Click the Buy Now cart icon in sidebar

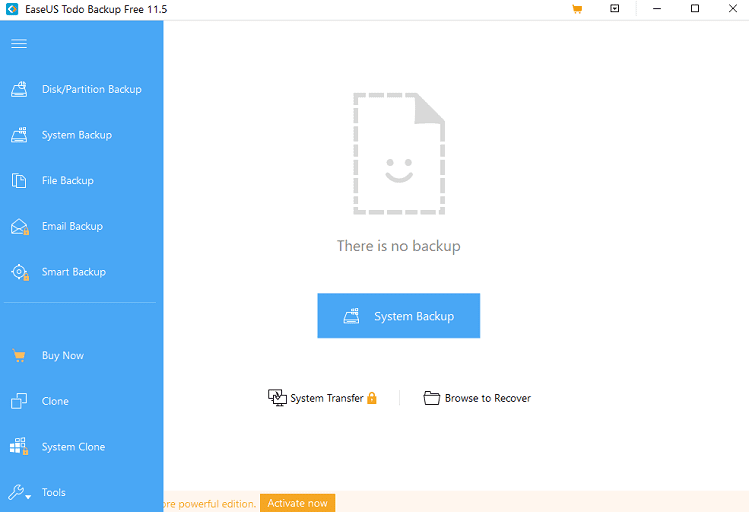(x=19, y=356)
